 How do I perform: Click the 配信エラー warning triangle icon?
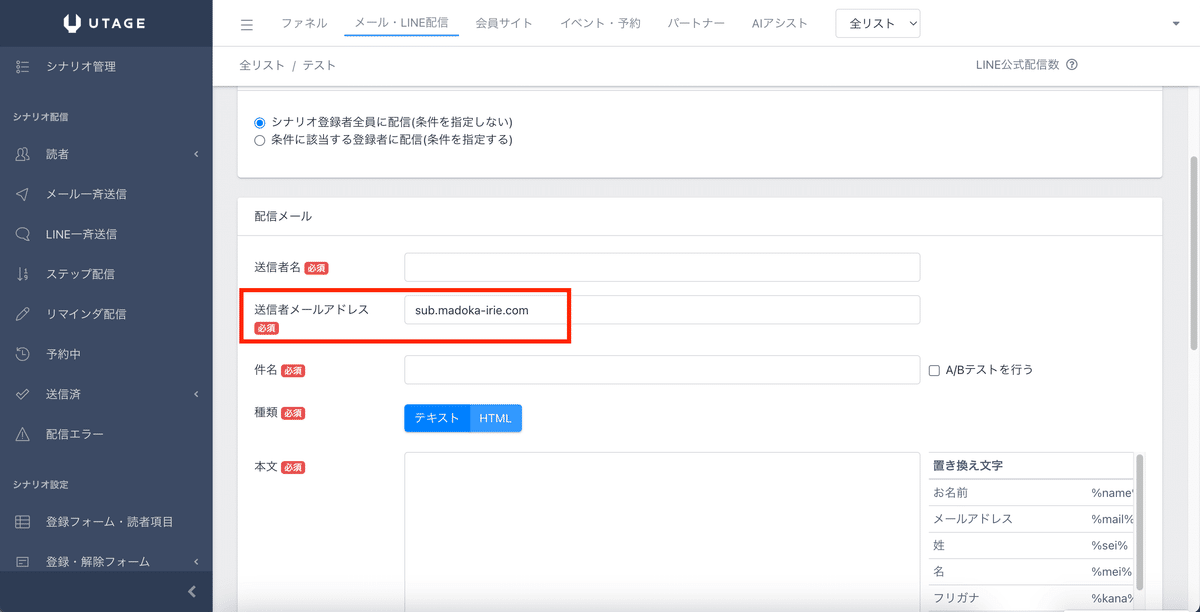(23, 434)
